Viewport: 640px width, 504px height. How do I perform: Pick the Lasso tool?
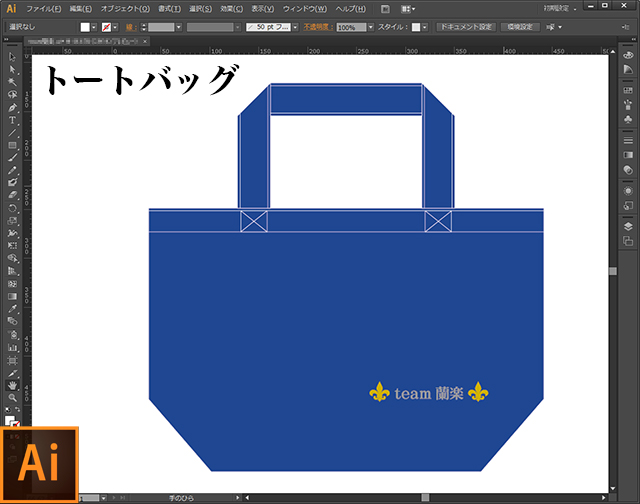tap(12, 95)
